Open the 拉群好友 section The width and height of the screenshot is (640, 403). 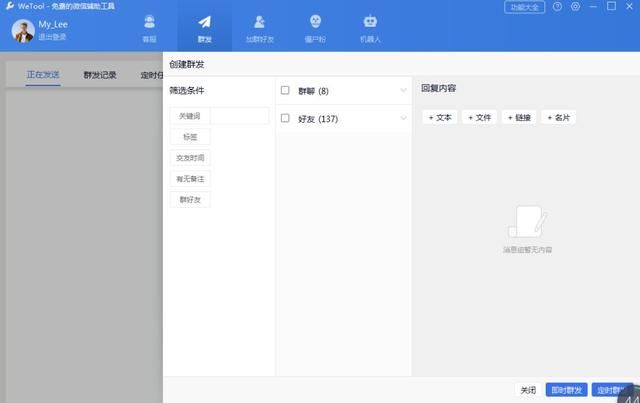(x=260, y=28)
